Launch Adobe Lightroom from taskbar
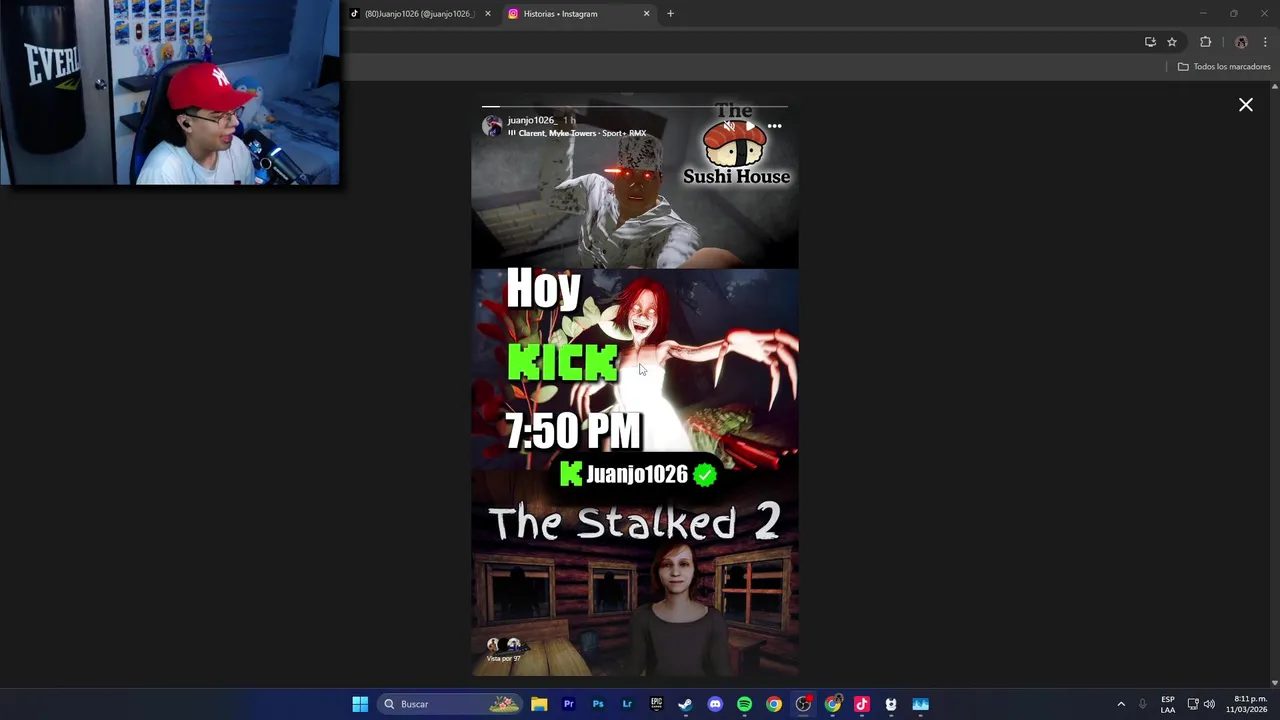Screen dimensions: 1280x720 [627, 704]
